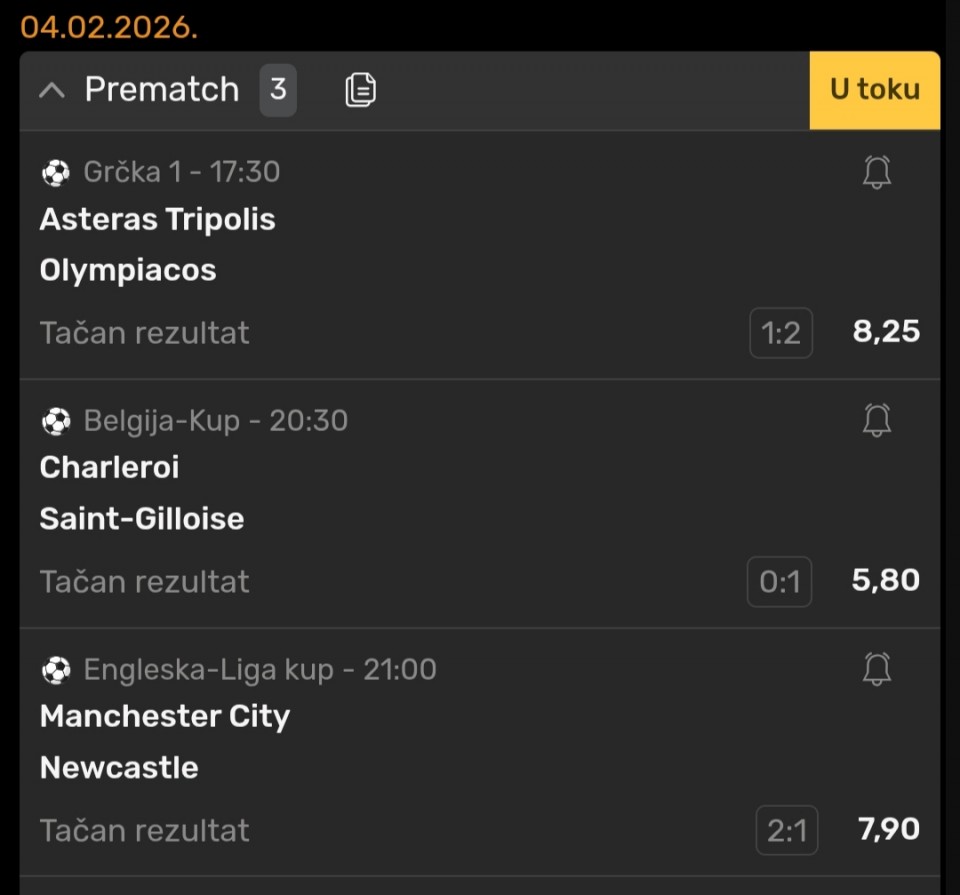Viewport: 960px width, 895px height.
Task: Click the Prematch section title
Action: click(162, 90)
